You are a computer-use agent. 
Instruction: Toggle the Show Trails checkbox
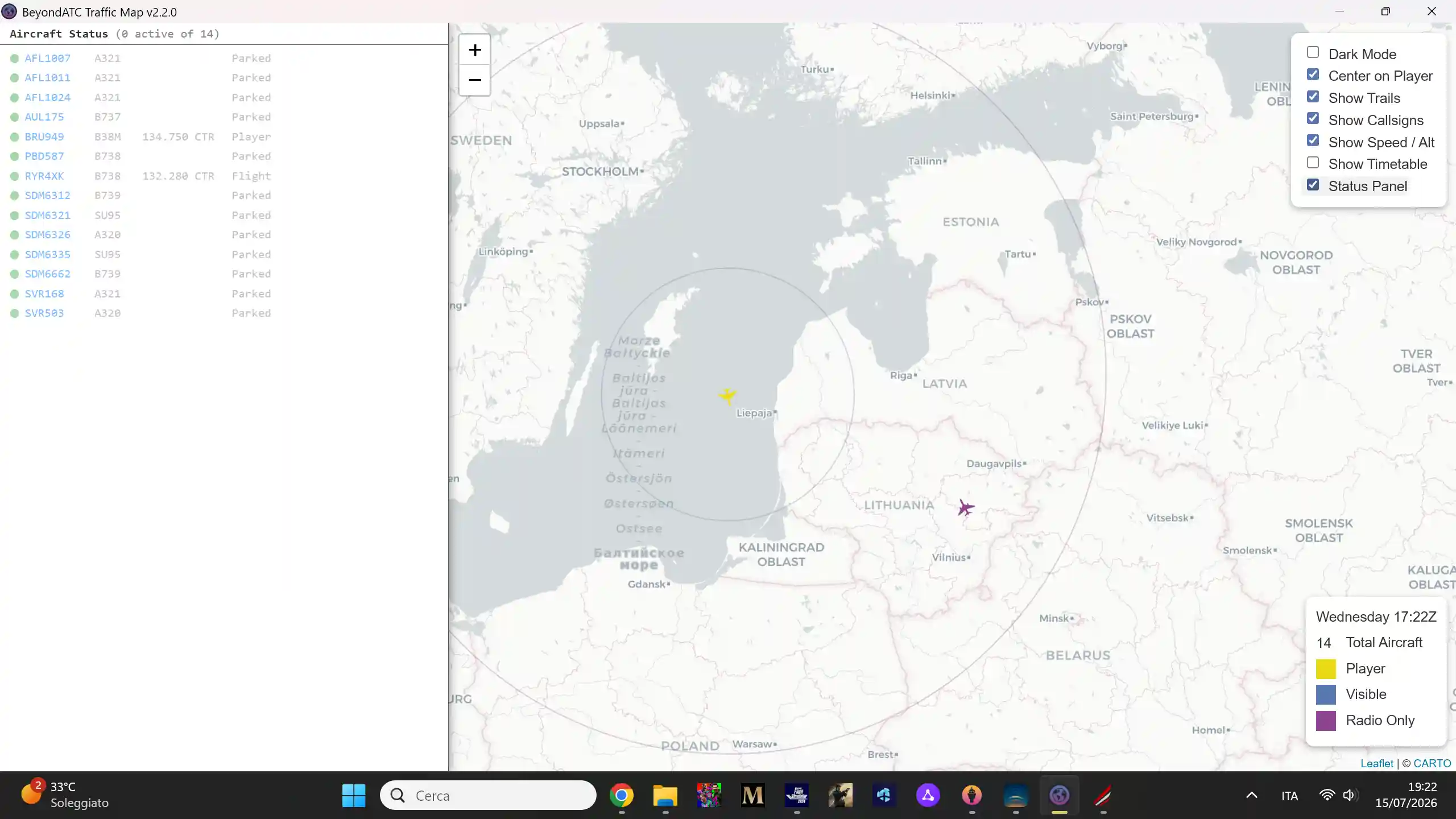[1313, 97]
